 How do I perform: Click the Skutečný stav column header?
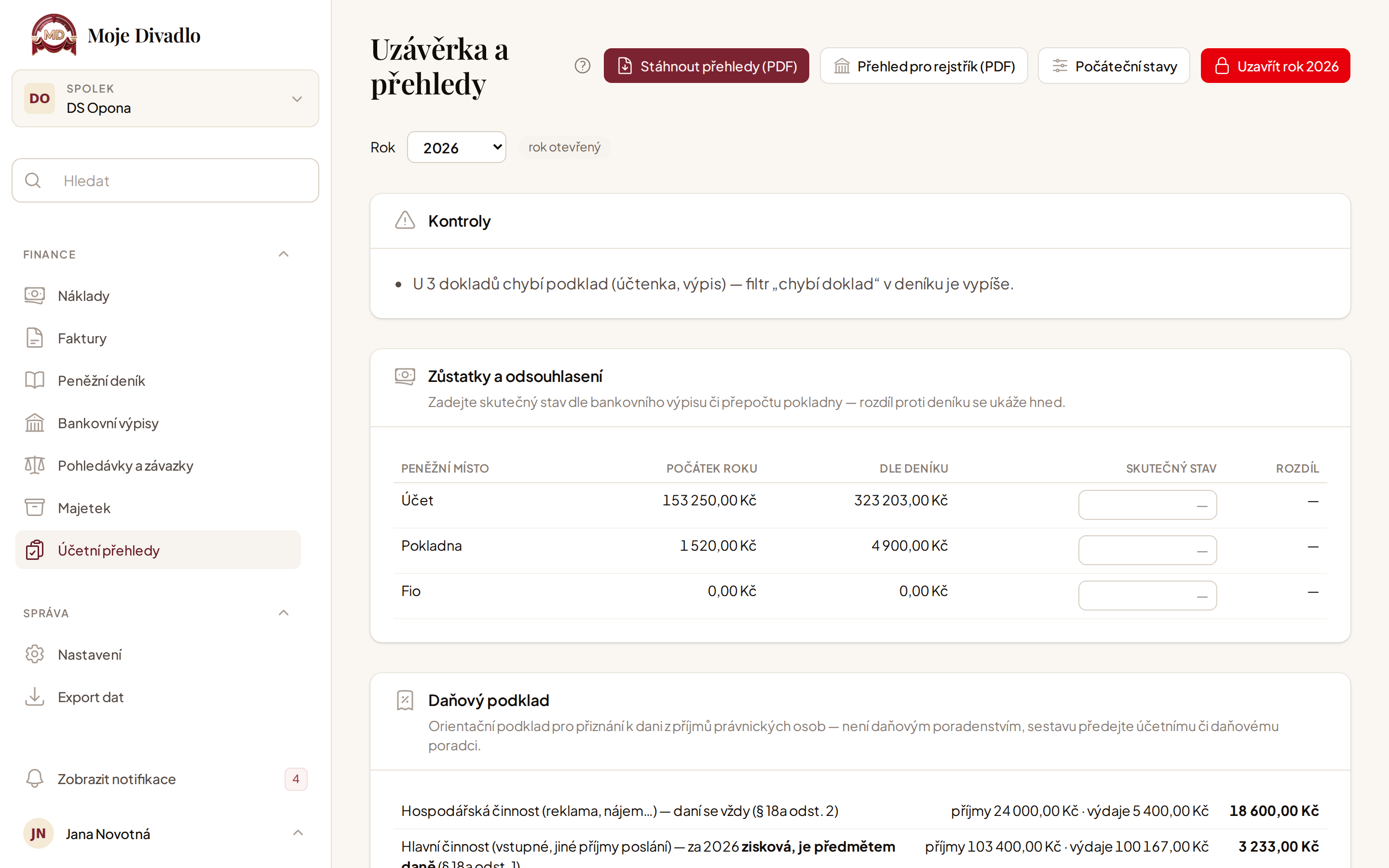(1171, 468)
